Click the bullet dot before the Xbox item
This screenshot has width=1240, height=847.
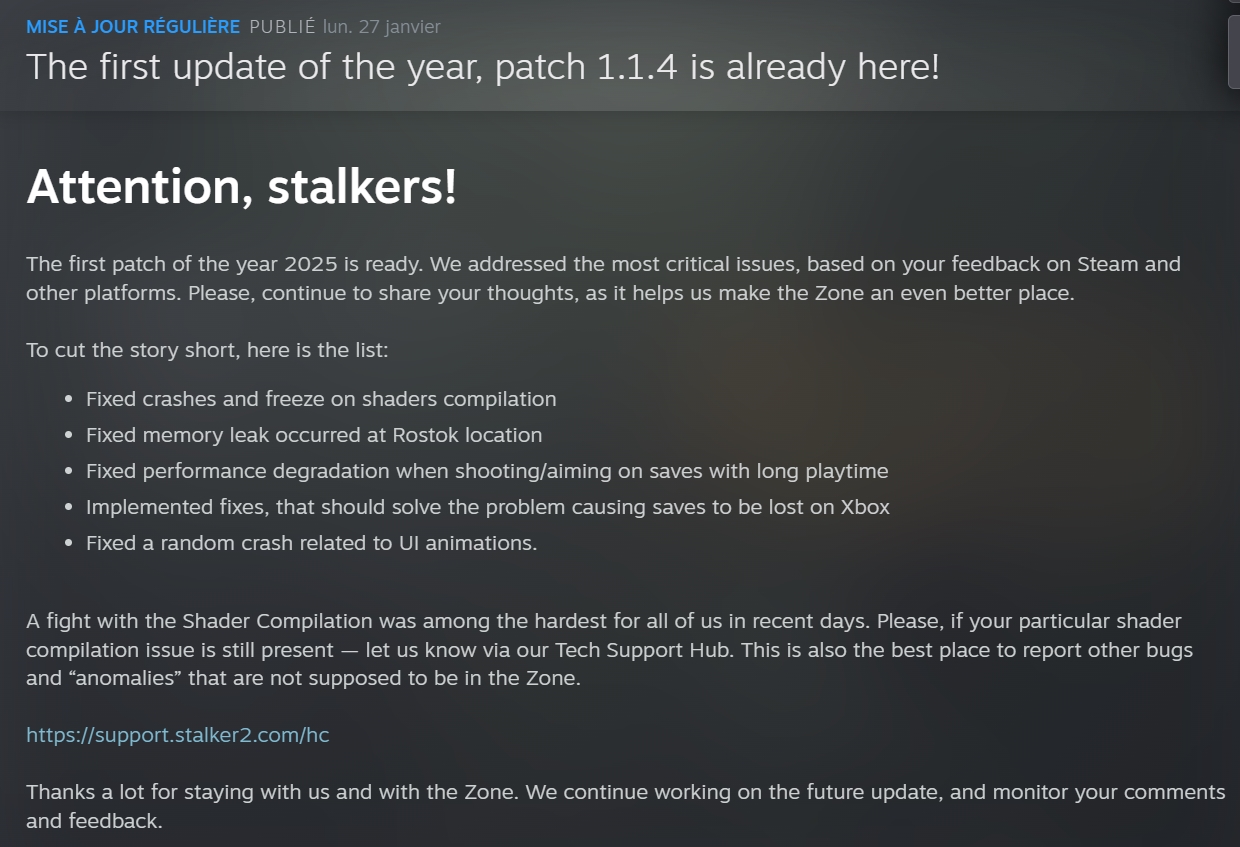(x=68, y=508)
